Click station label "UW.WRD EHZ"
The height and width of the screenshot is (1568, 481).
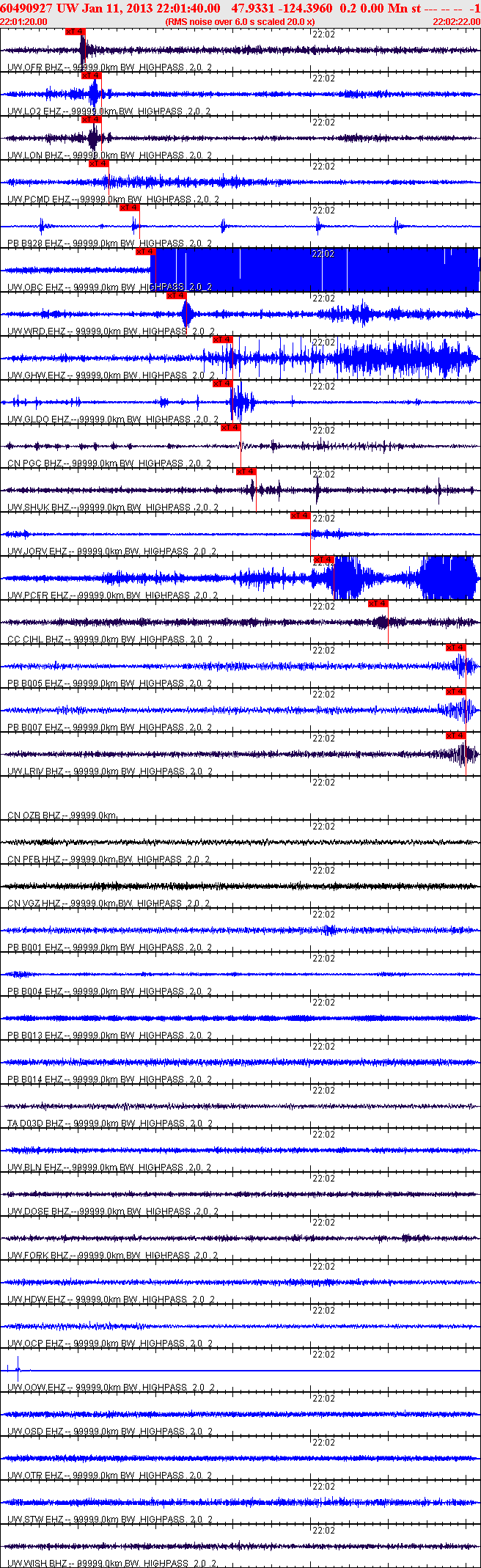pyautogui.click(x=36, y=331)
